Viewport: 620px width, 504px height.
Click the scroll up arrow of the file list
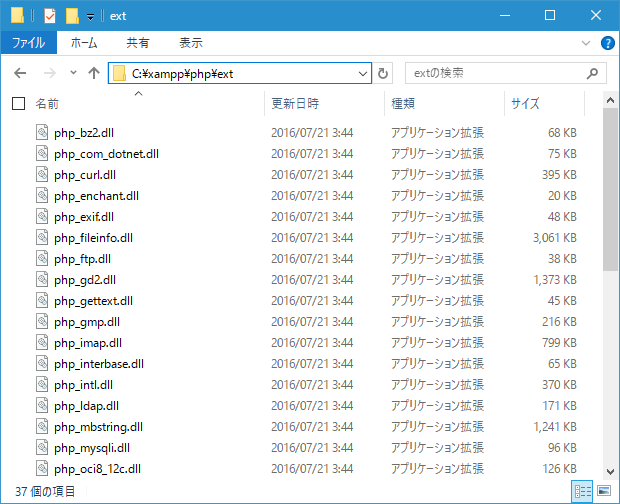(x=610, y=100)
